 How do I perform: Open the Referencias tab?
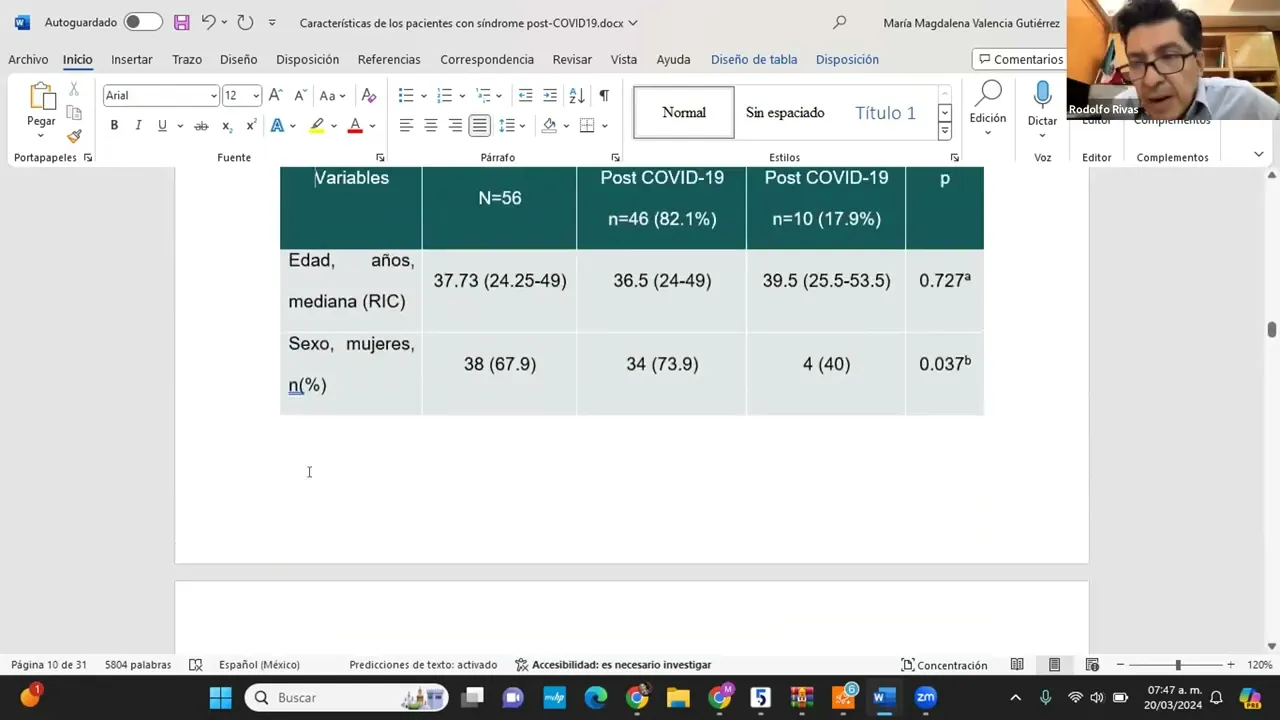[389, 59]
